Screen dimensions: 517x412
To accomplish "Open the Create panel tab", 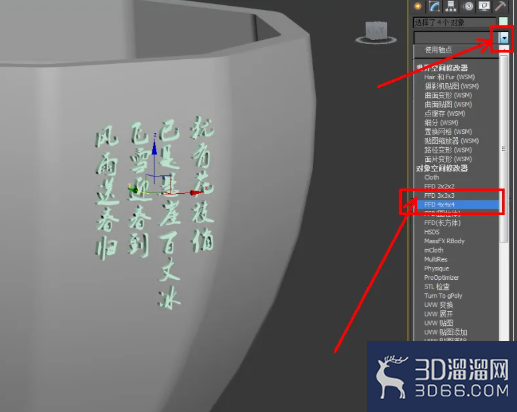I will coord(417,6).
